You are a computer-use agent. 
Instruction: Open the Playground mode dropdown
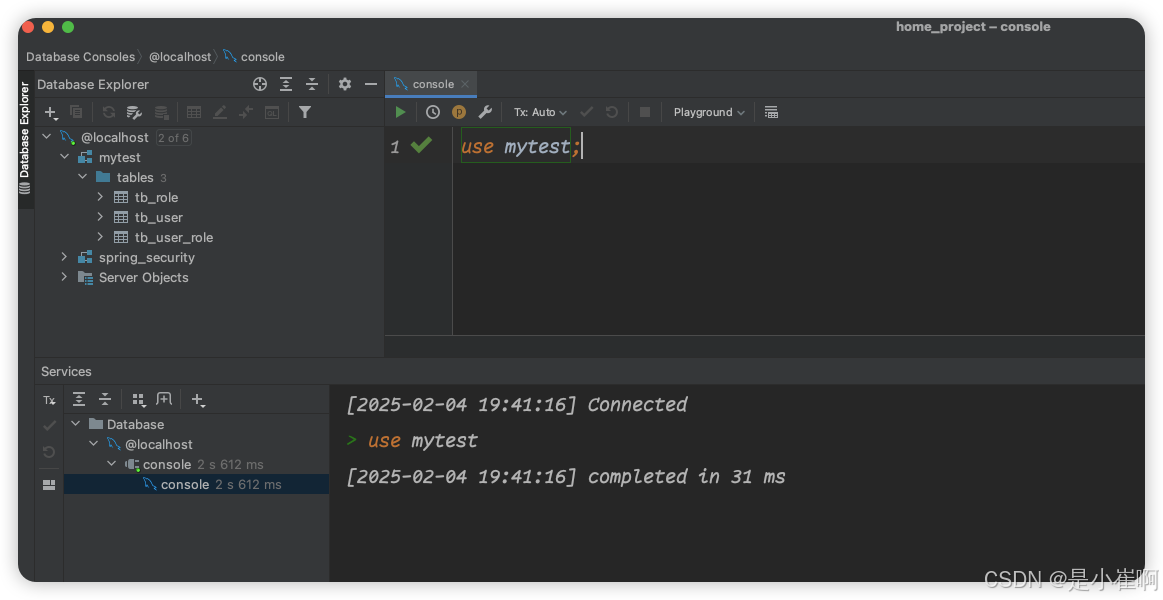708,112
